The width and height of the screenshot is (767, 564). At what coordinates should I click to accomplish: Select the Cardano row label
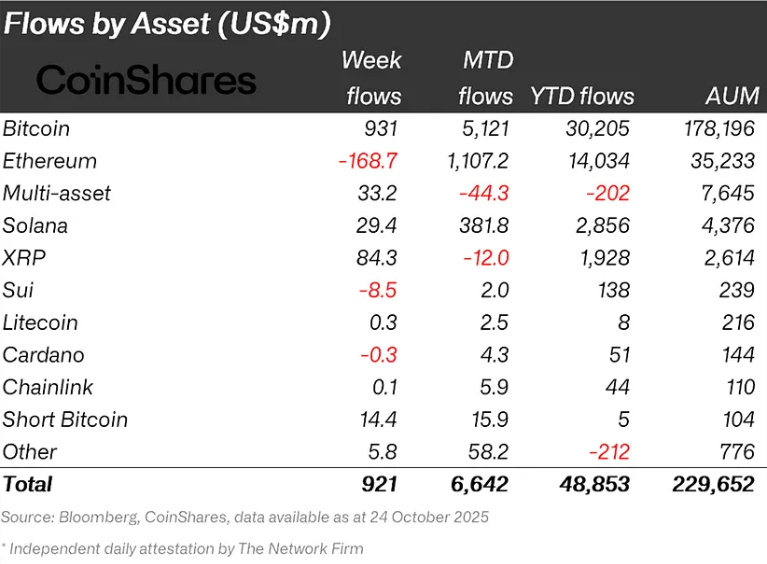(43, 355)
